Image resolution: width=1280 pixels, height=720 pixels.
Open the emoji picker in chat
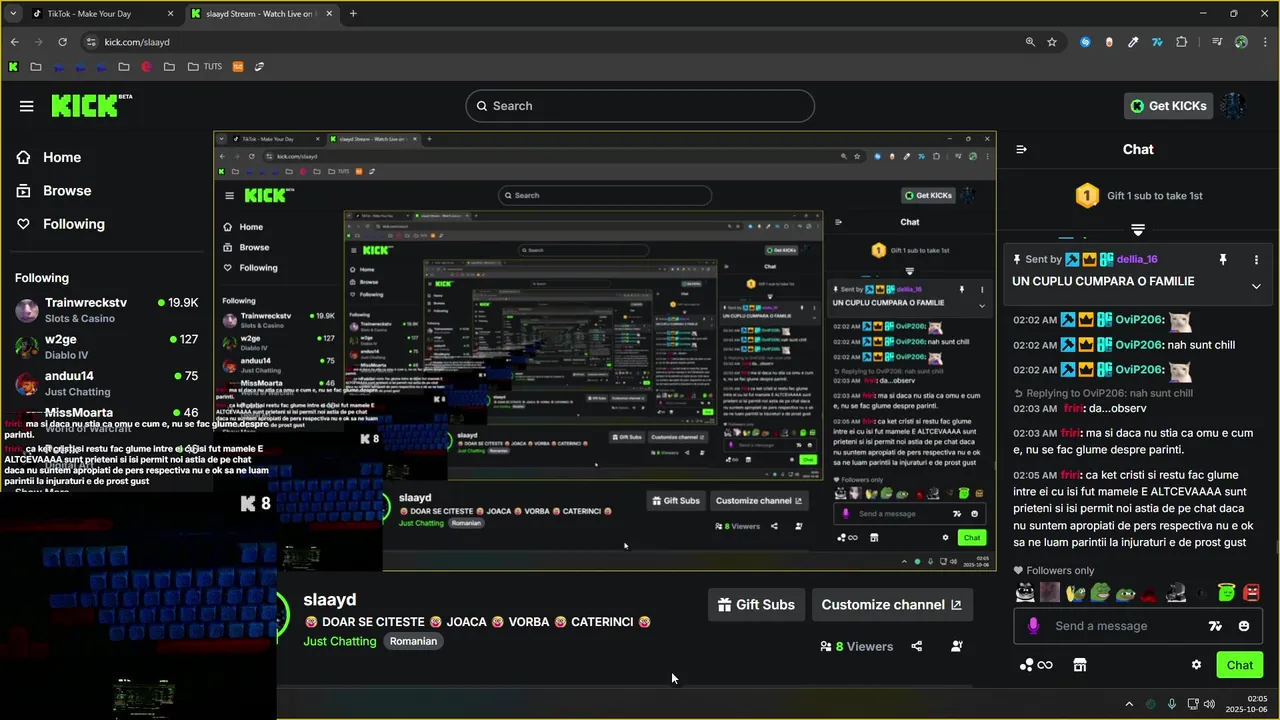1244,626
